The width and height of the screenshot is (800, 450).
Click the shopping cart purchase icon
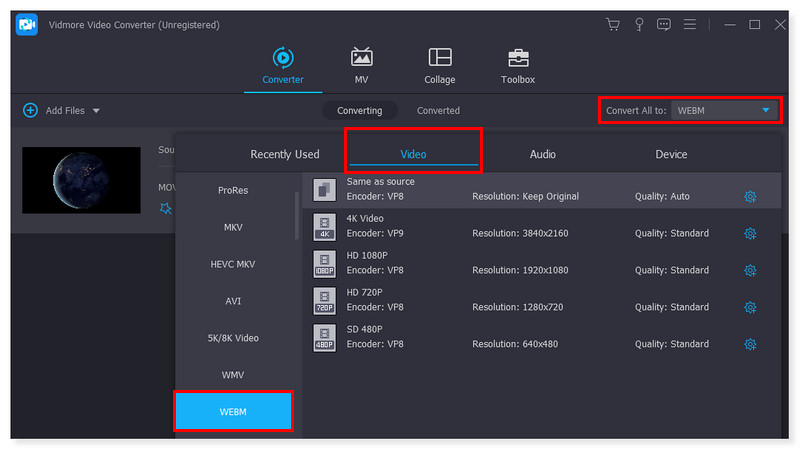[x=613, y=24]
